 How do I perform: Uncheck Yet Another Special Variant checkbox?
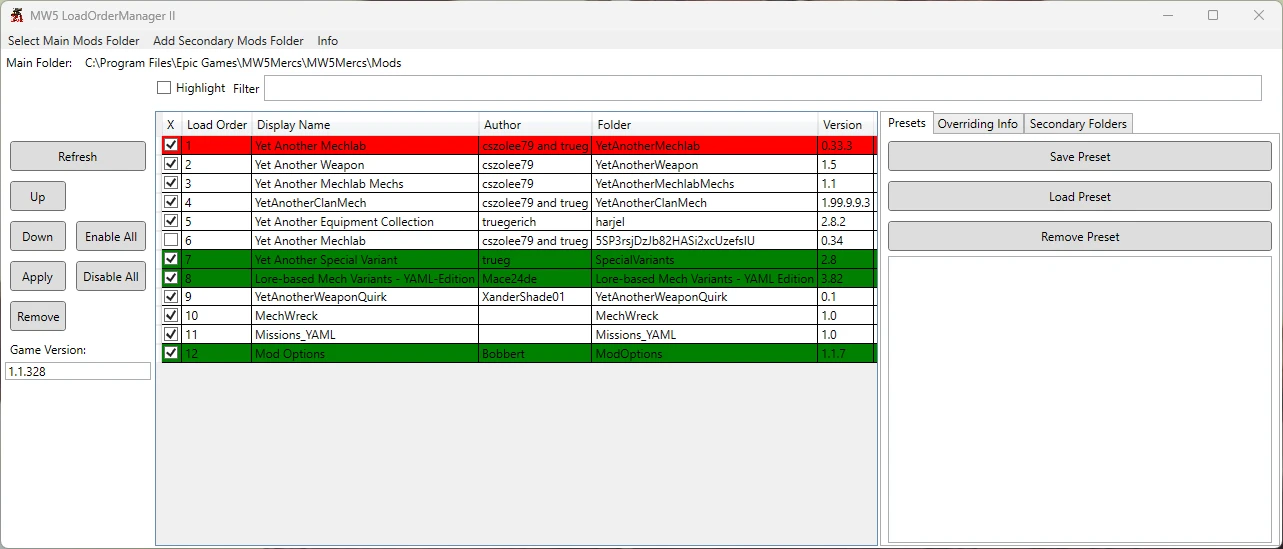[x=171, y=259]
